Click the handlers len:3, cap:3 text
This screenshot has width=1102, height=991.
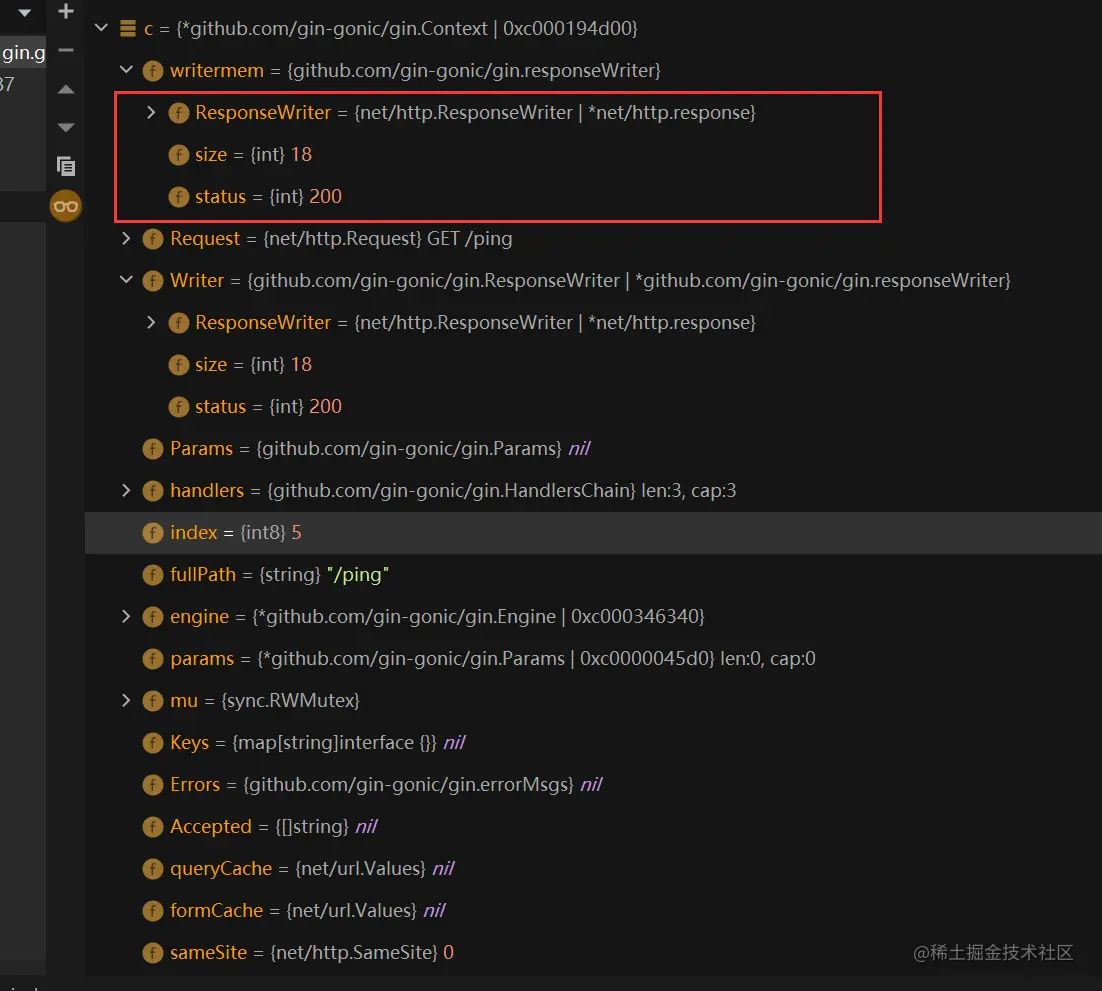(x=689, y=491)
